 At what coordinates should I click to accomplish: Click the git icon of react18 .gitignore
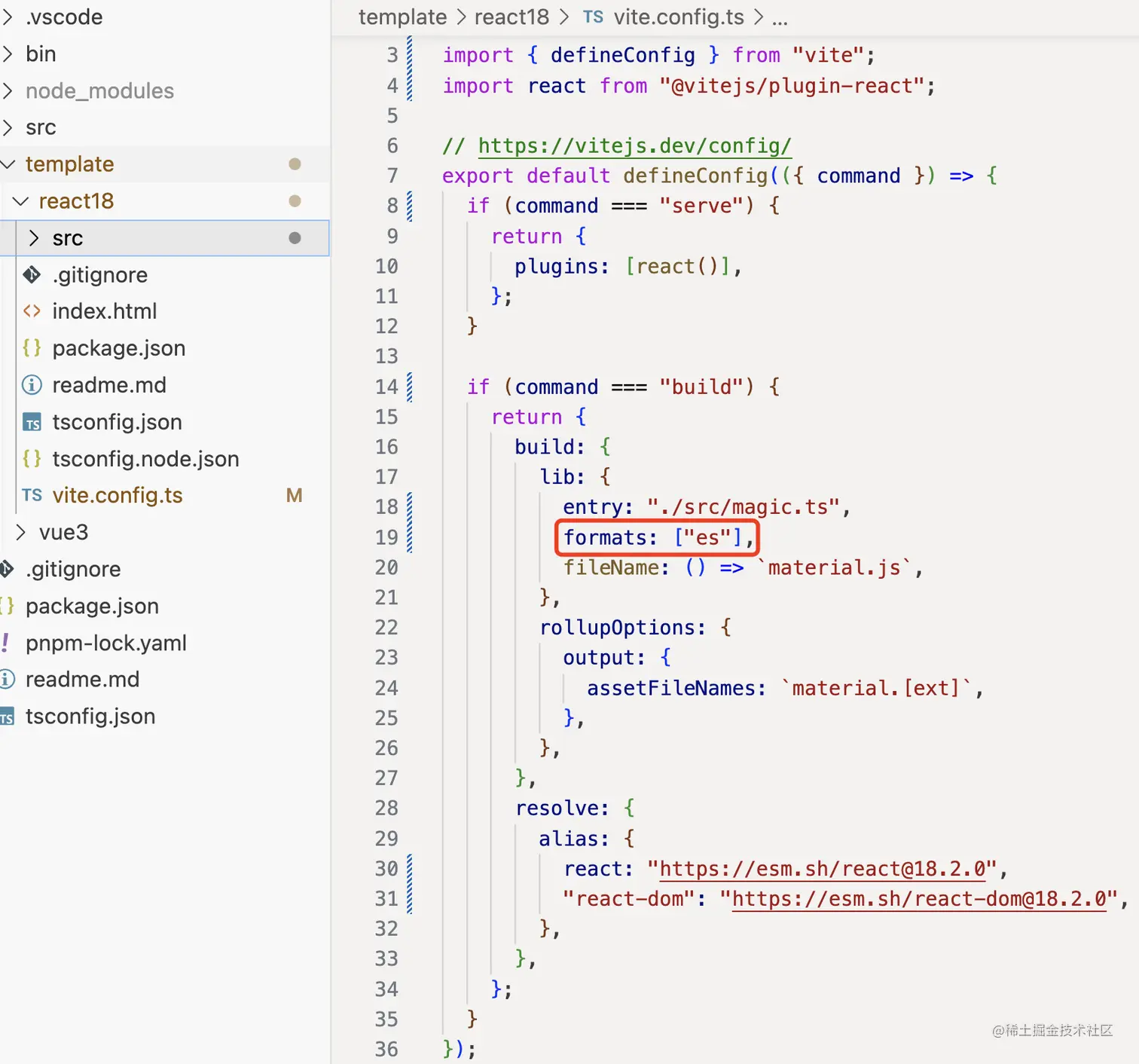click(x=32, y=274)
